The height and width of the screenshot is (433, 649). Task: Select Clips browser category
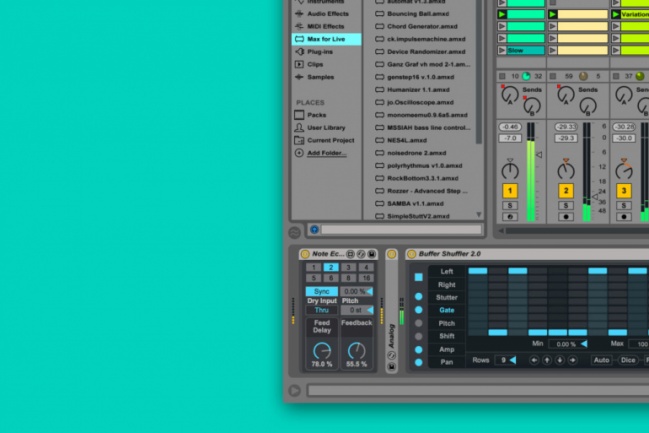click(327, 64)
